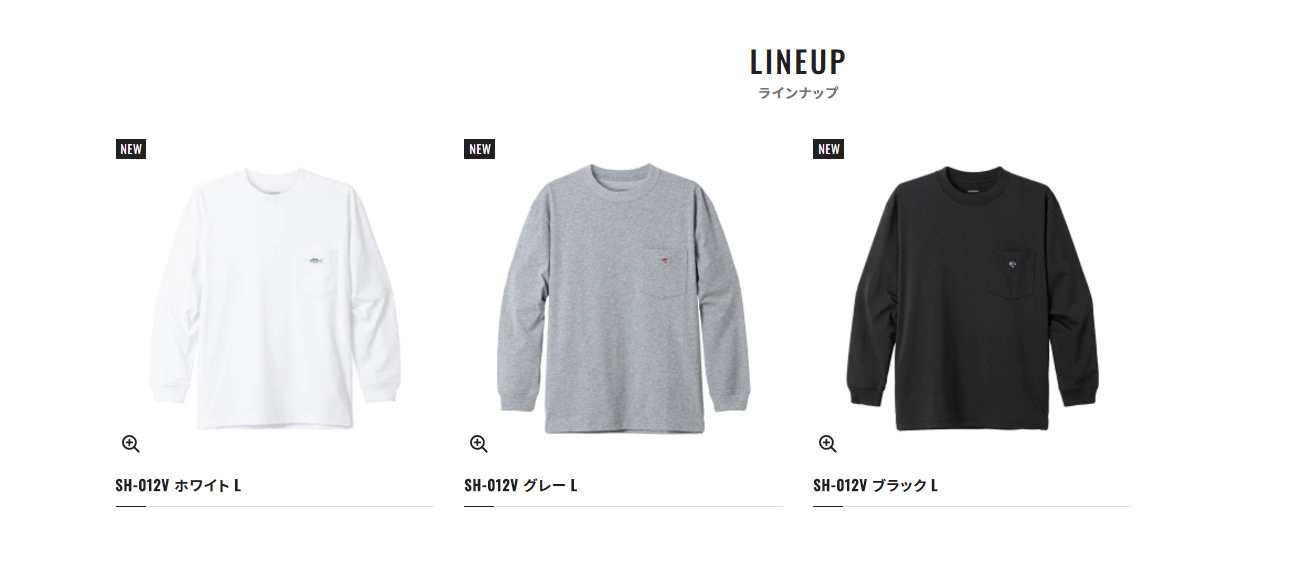Click the pocket emblem on the gray shirt
This screenshot has height=566, width=1290.
(660, 263)
